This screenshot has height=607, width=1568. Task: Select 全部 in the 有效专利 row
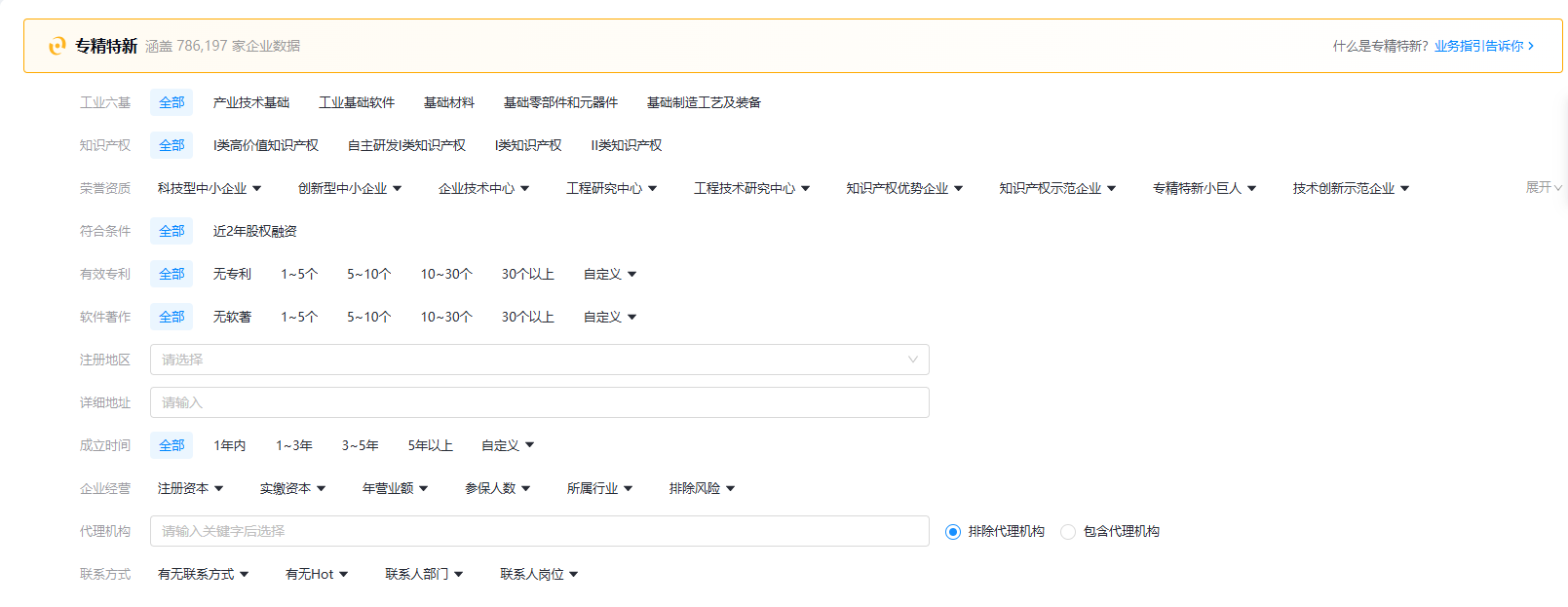click(172, 274)
